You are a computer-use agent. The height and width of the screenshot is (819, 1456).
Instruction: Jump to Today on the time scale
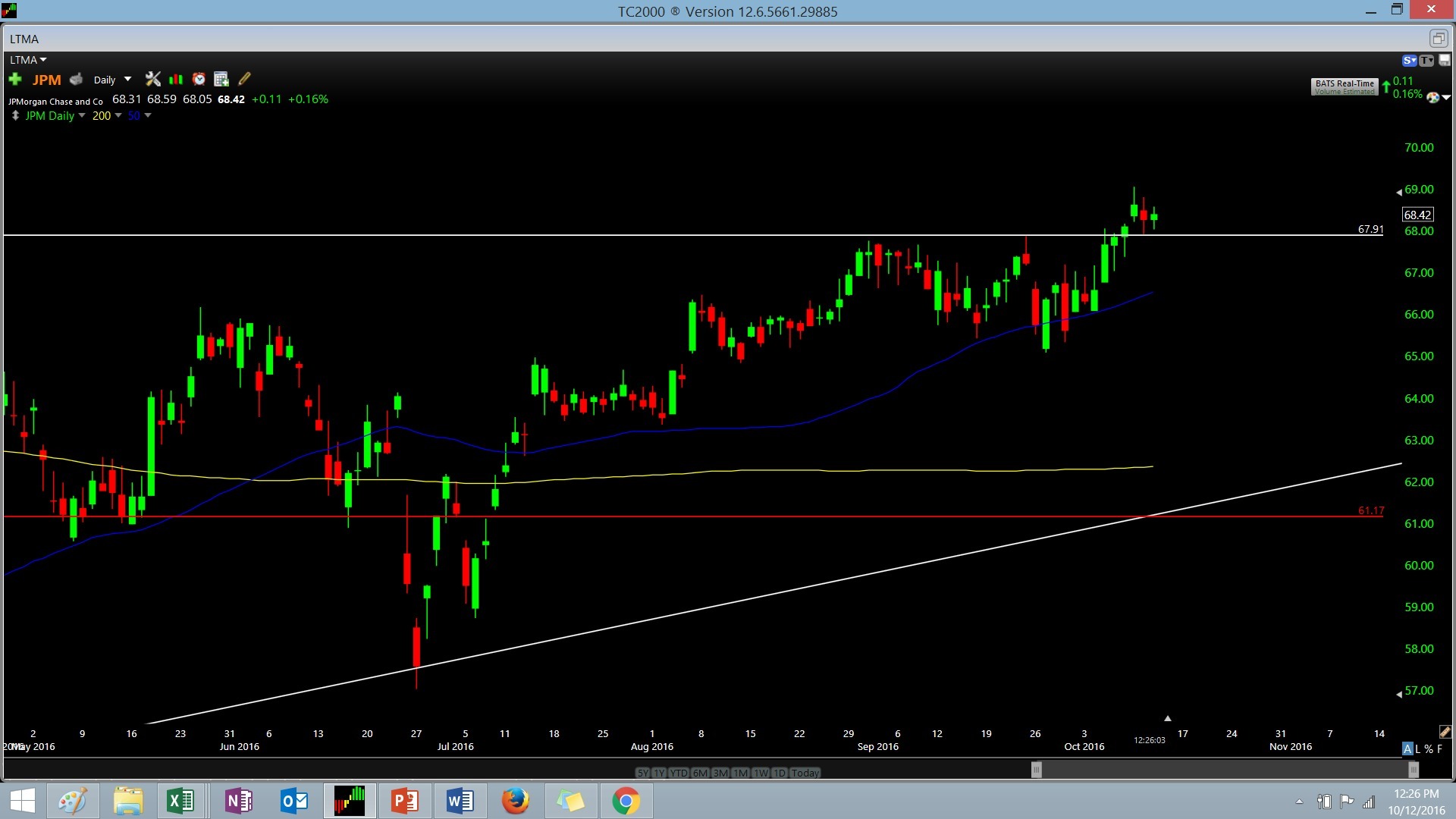click(805, 773)
